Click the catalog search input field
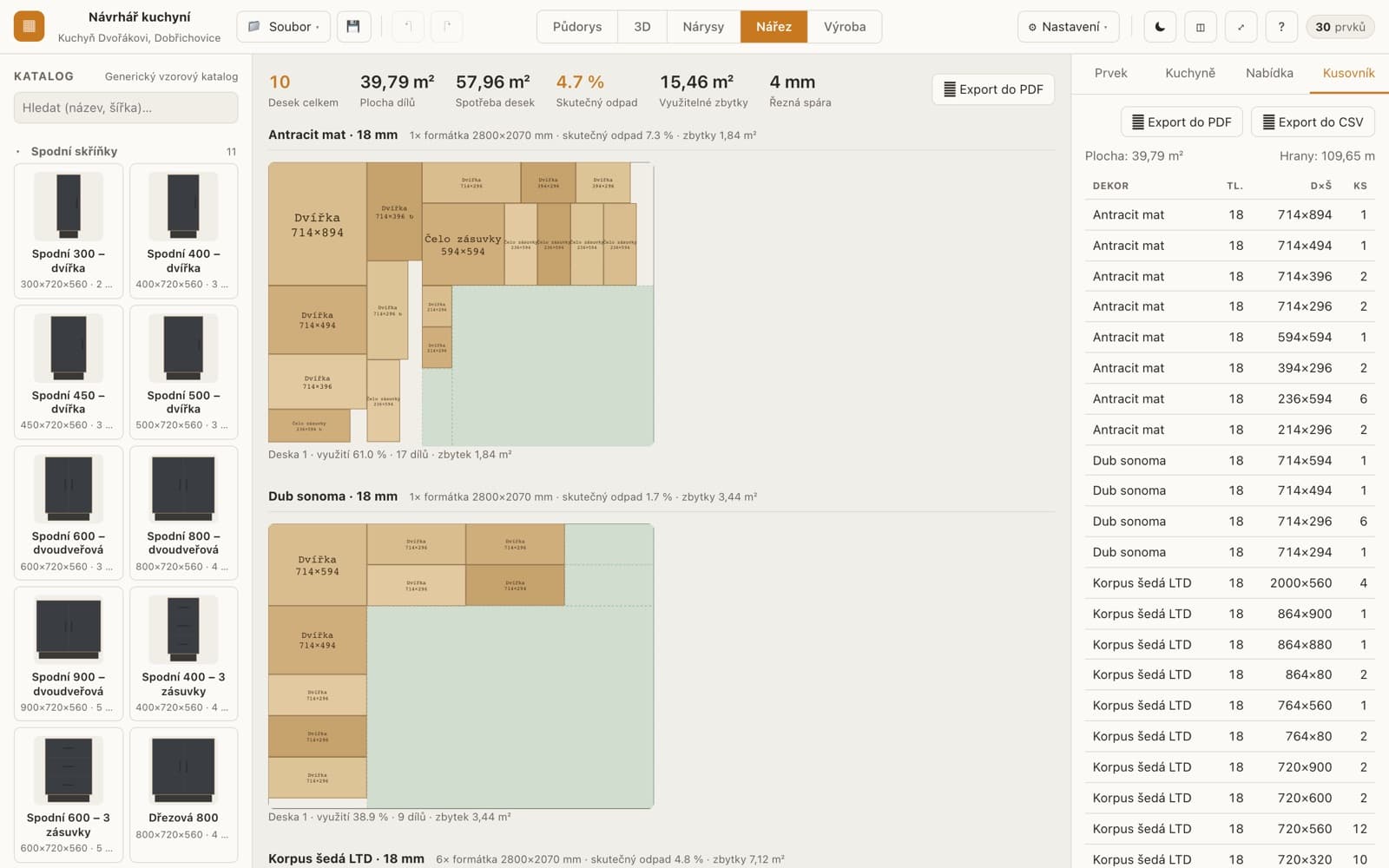The width and height of the screenshot is (1389, 868). (x=126, y=108)
